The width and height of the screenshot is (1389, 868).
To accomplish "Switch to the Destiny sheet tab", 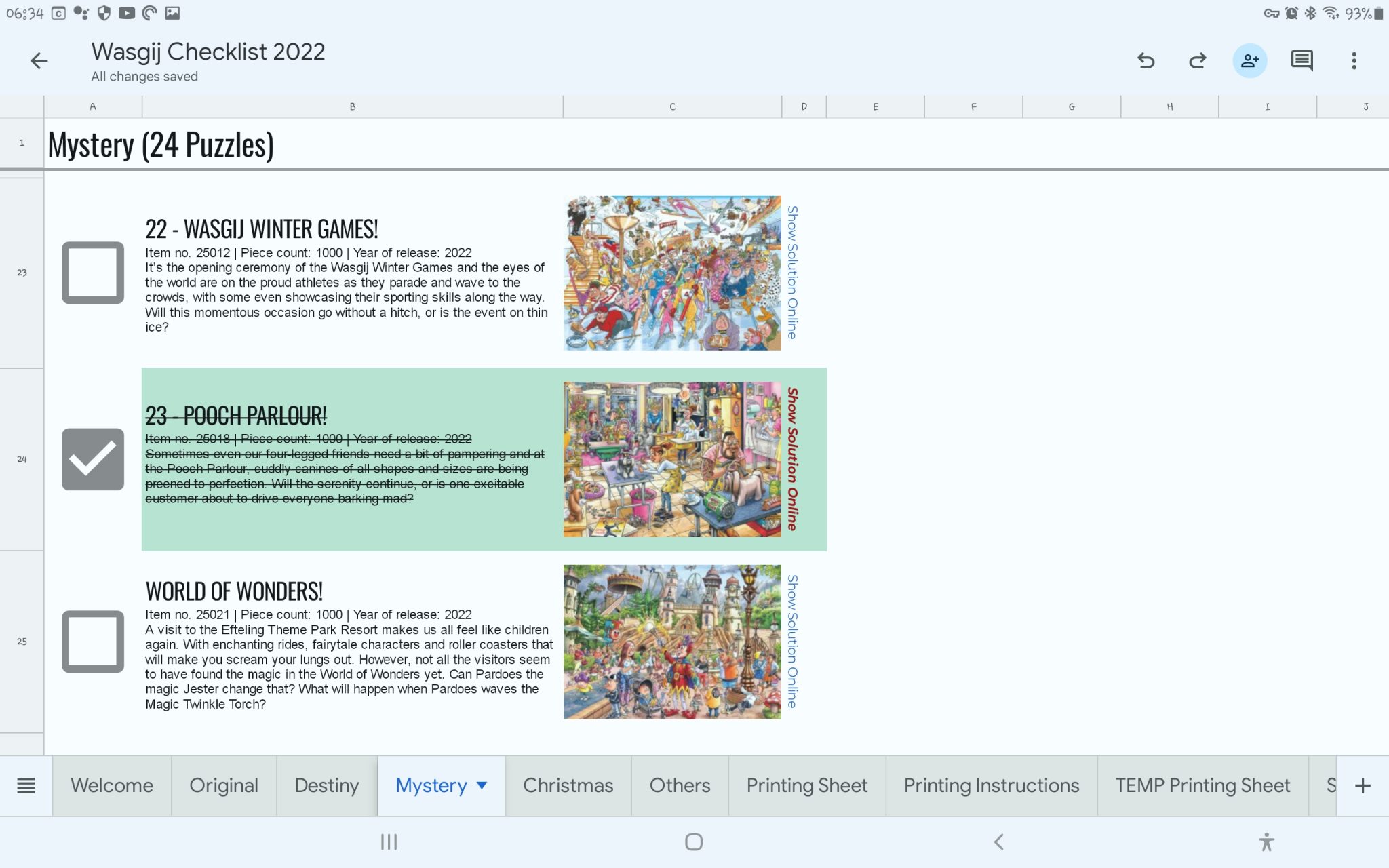I will point(326,786).
